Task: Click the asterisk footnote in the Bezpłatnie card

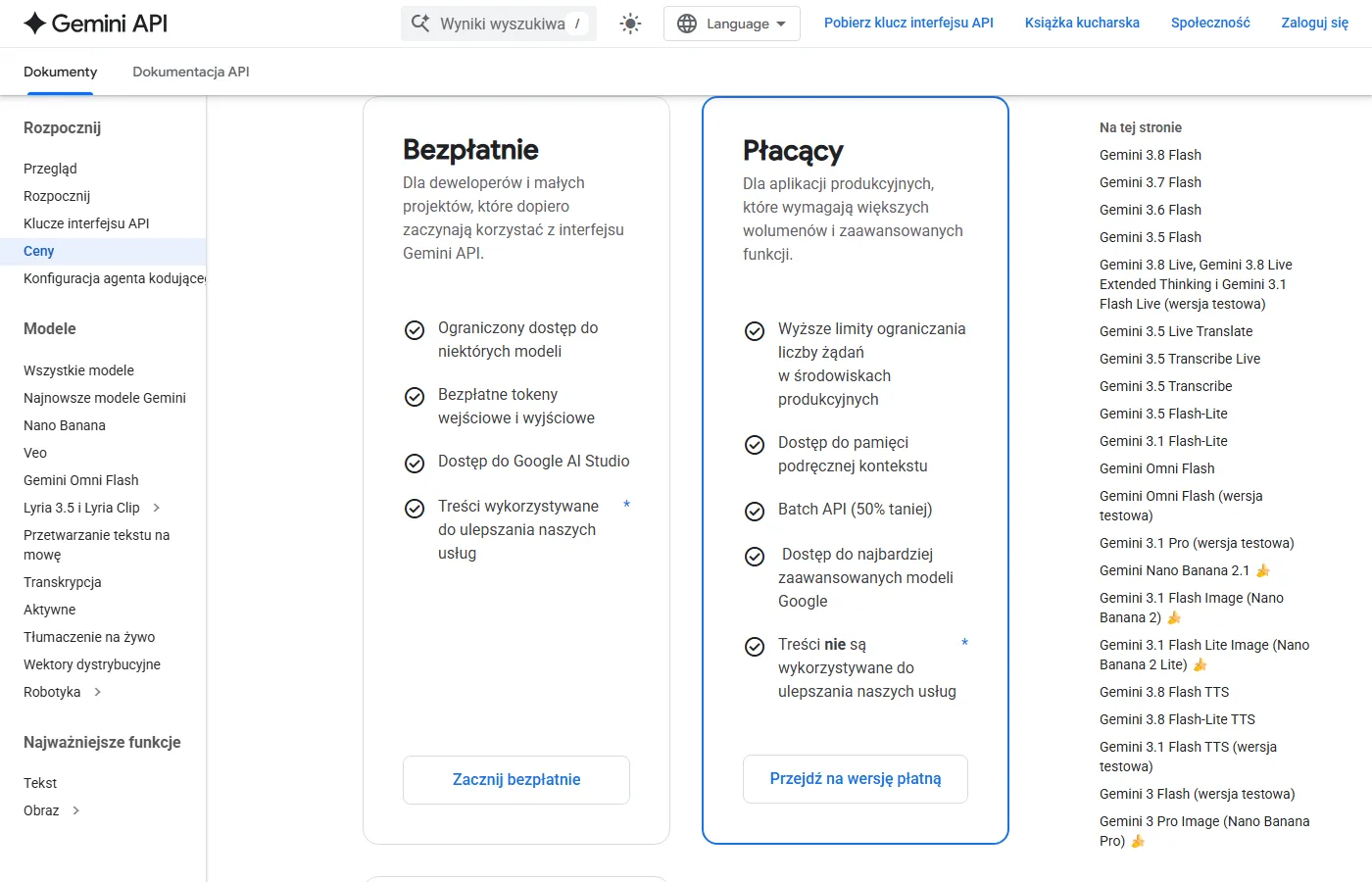Action: (626, 506)
